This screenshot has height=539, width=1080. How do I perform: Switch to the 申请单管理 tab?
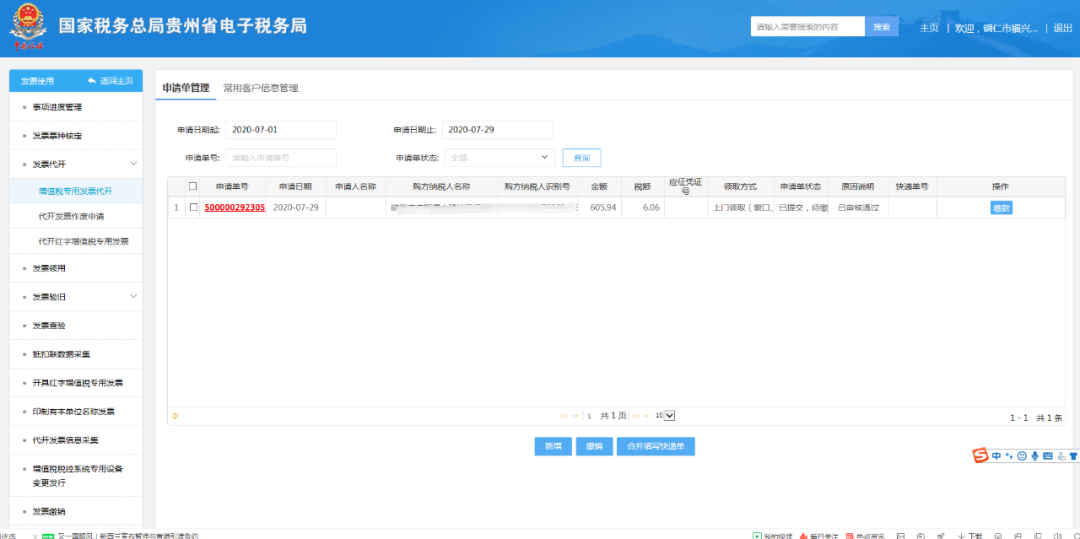(x=186, y=88)
